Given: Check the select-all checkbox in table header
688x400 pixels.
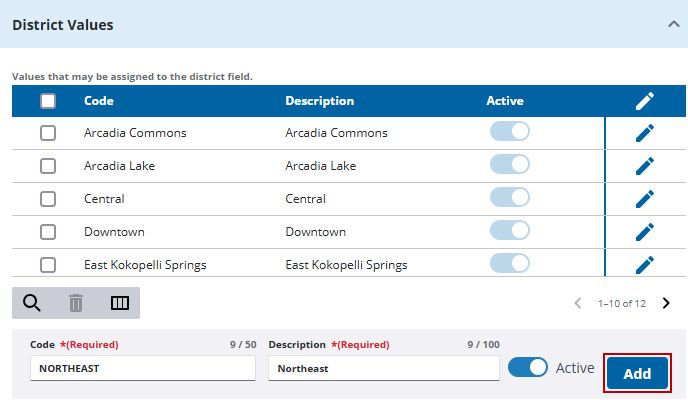Looking at the screenshot, I should [x=48, y=101].
